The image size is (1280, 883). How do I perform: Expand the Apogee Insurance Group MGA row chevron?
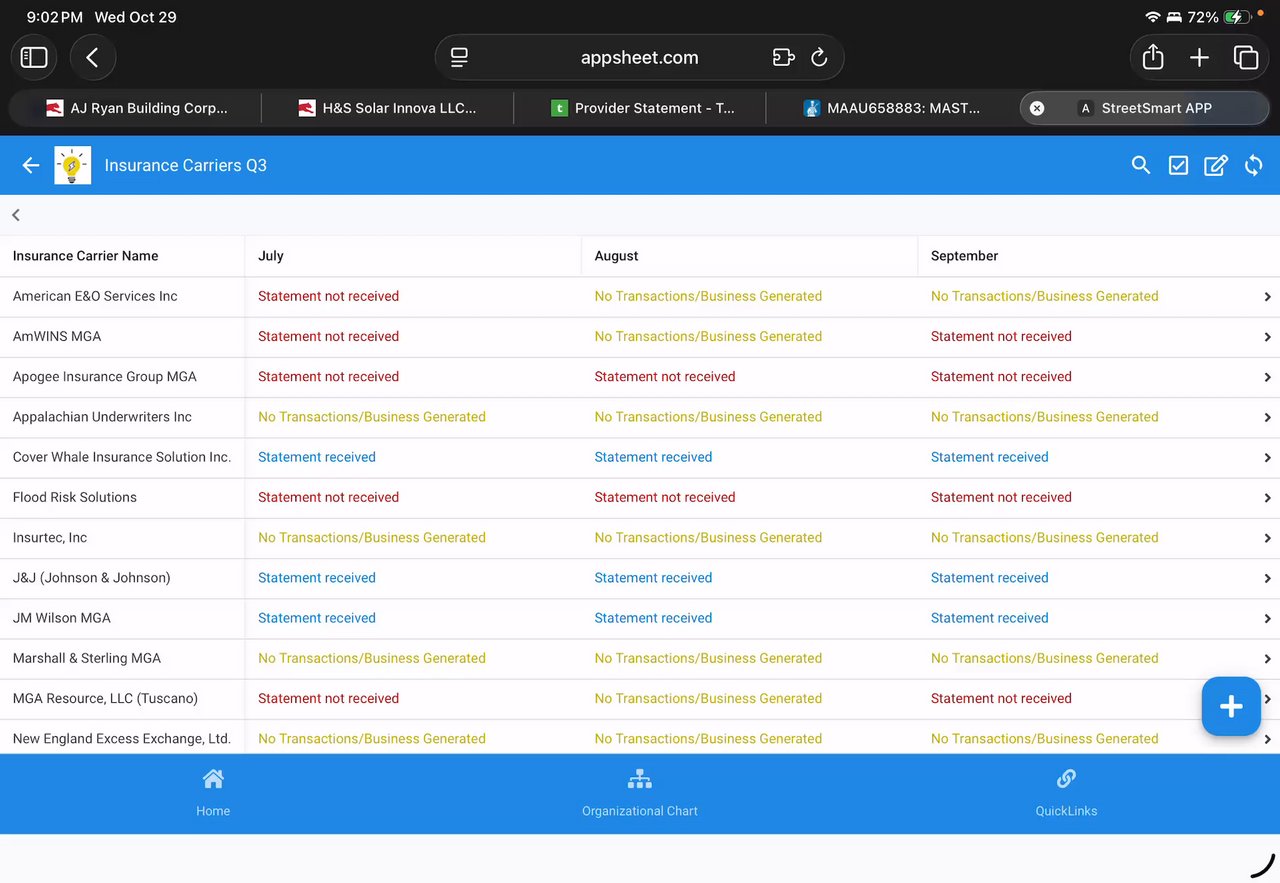coord(1268,377)
